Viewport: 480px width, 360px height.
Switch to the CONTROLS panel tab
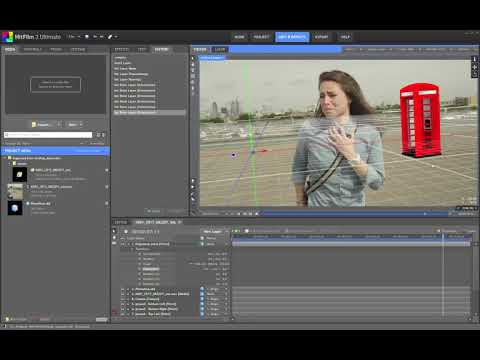click(32, 49)
